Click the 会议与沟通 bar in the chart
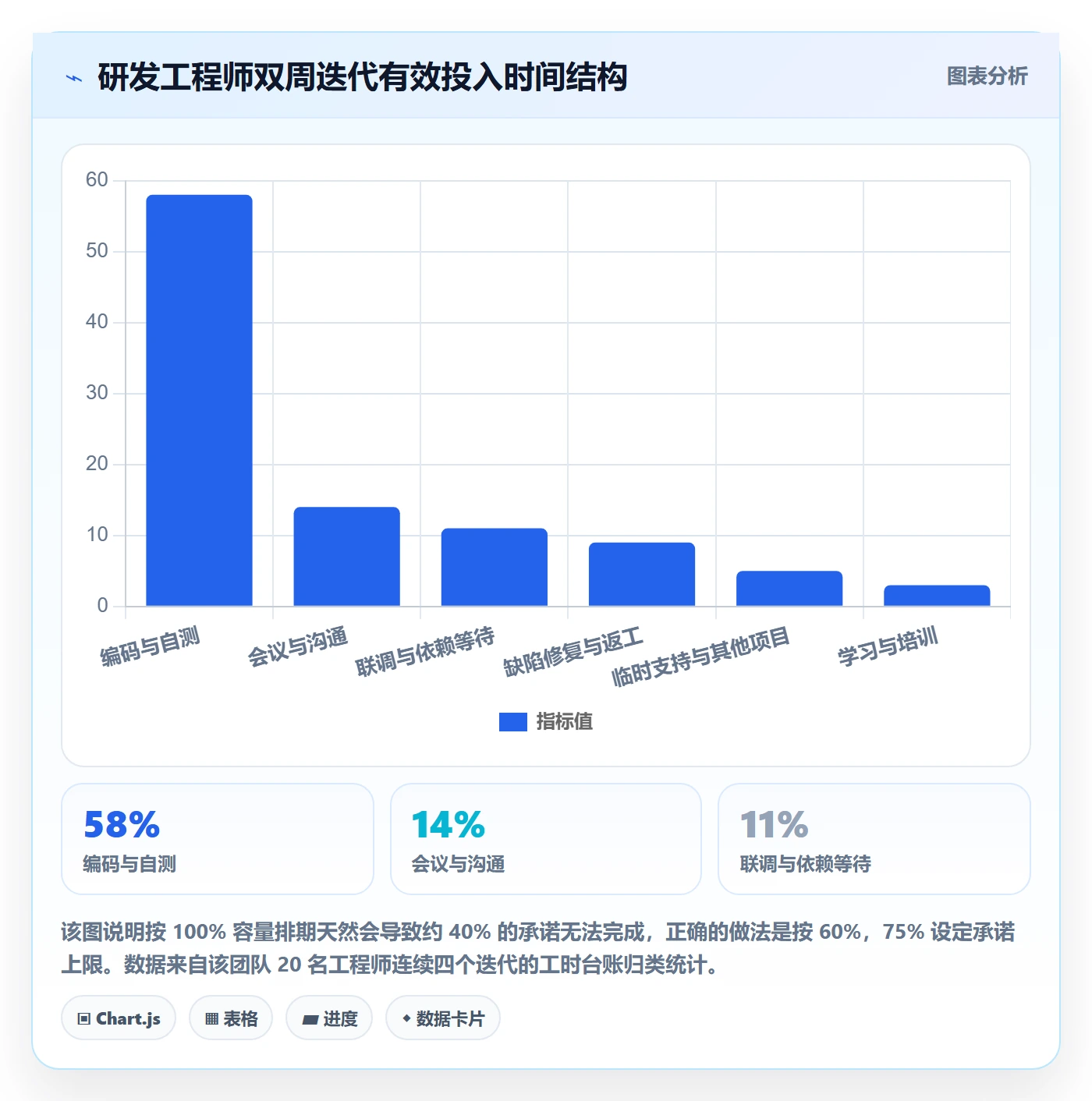Screen dimensions: 1092x1101 click(x=346, y=556)
